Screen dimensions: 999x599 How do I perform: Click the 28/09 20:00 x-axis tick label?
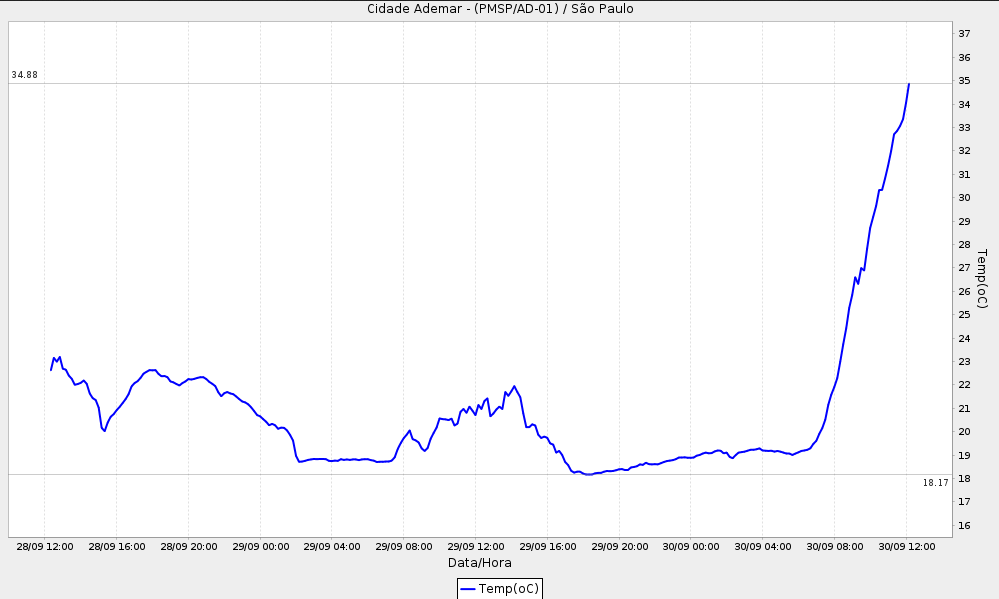pyautogui.click(x=189, y=547)
